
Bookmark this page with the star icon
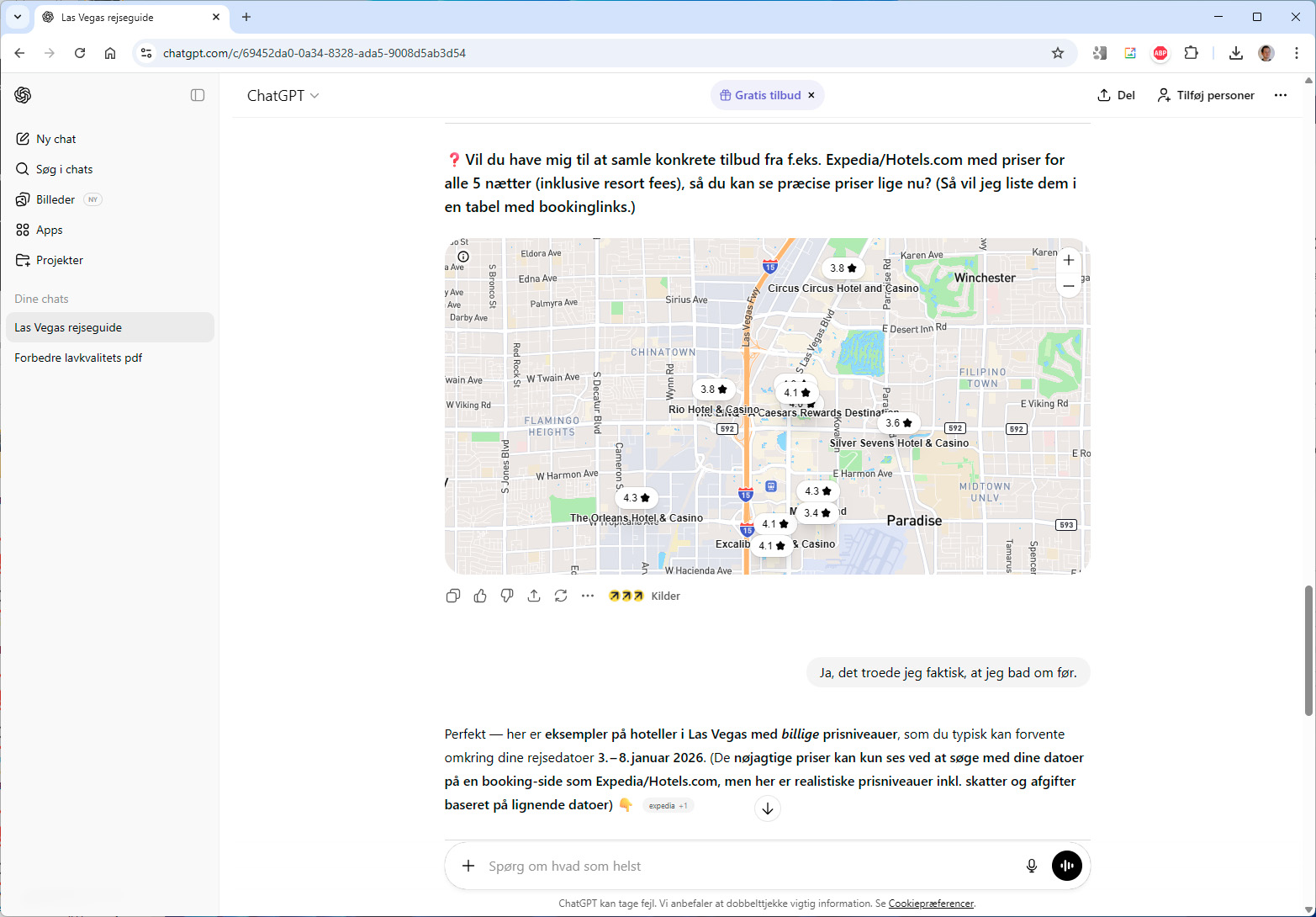1058,53
